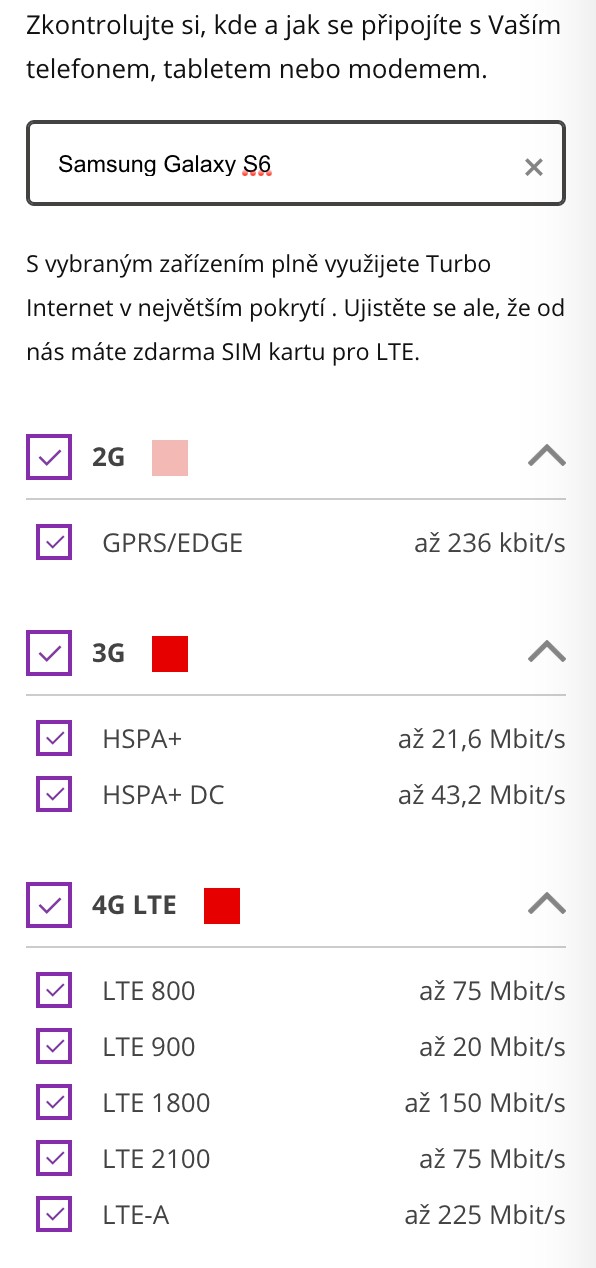Uncheck the GPRS/EDGE checkbox
This screenshot has width=596, height=1268.
pos(54,543)
